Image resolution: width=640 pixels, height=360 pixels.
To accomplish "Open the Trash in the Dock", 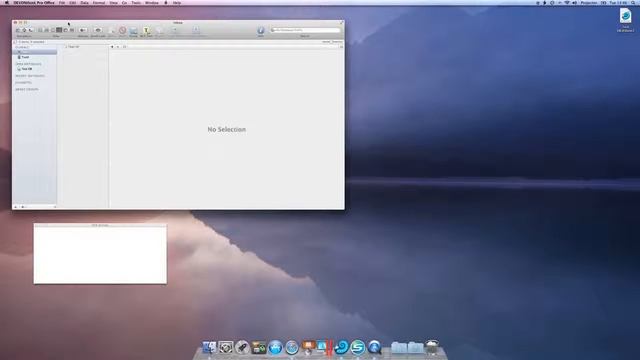I will coord(432,347).
